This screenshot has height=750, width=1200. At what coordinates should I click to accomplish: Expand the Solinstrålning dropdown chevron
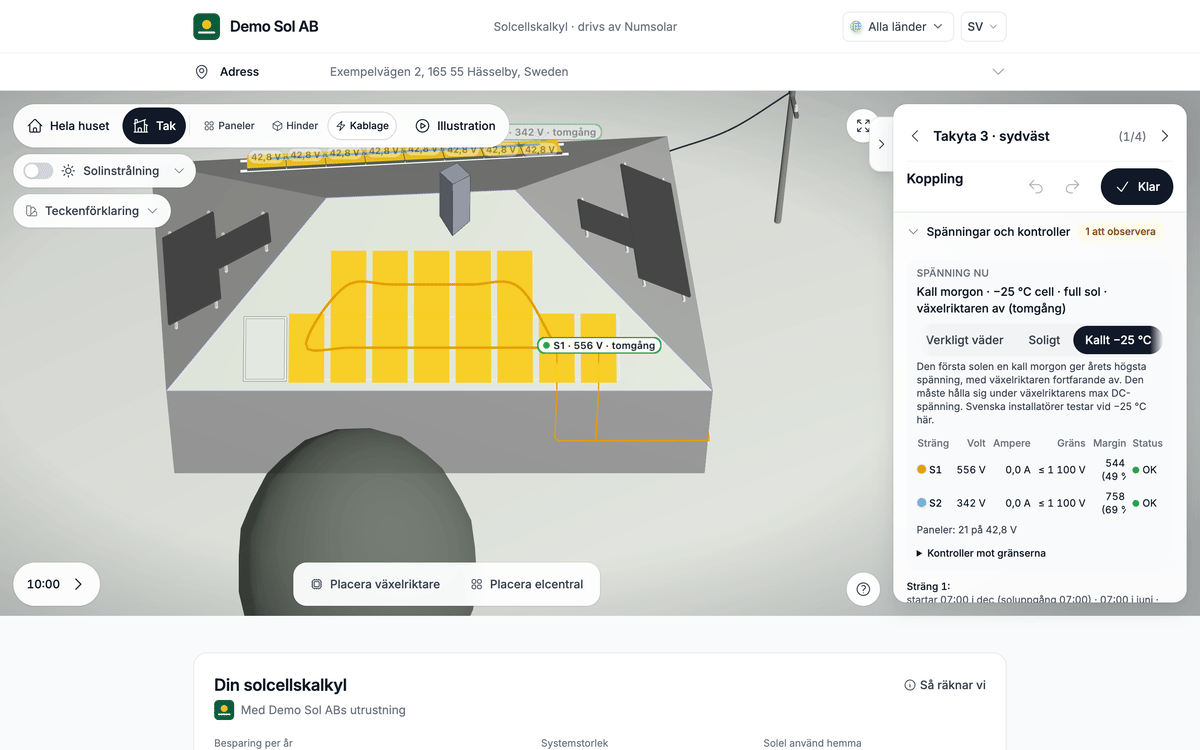[179, 171]
